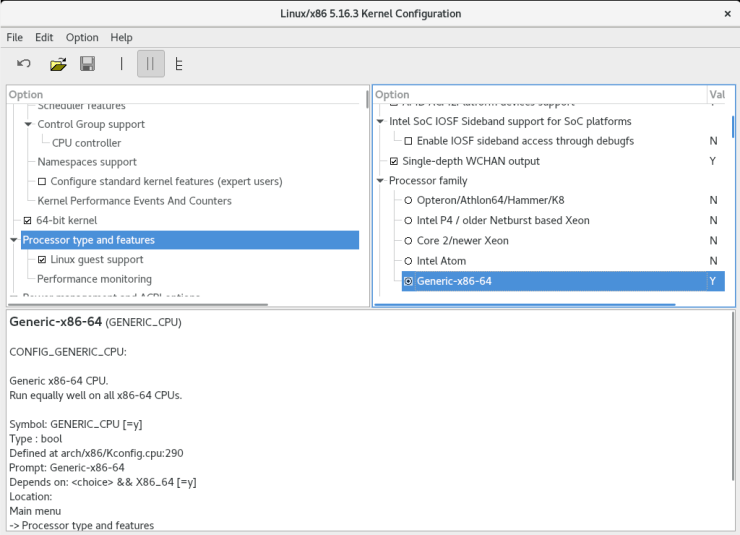Viewport: 740px width, 535px height.
Task: Select Processor type and features row
Action: coord(190,240)
